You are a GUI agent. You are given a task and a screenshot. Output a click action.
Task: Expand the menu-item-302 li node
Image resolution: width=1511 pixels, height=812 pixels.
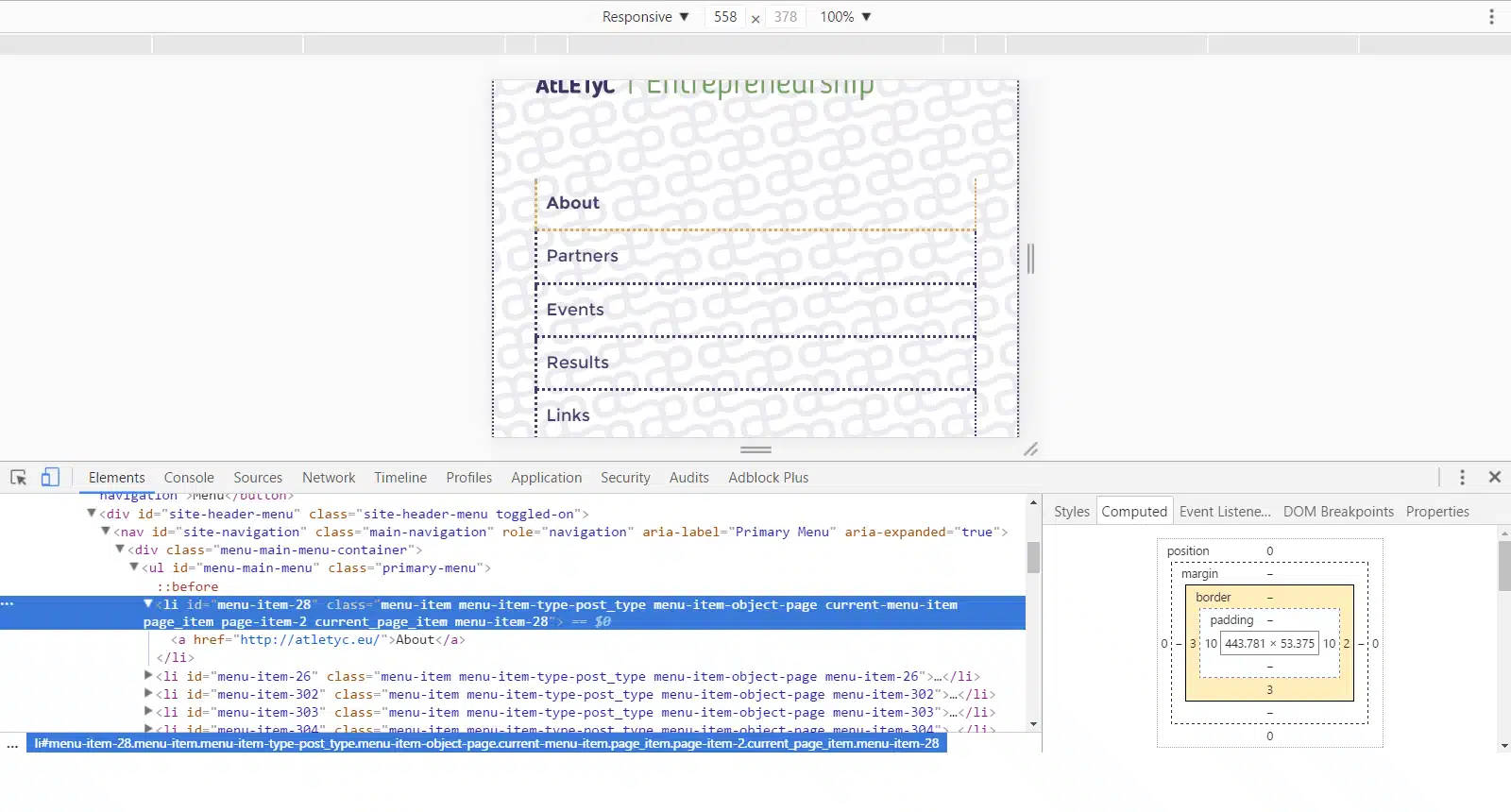coord(148,694)
